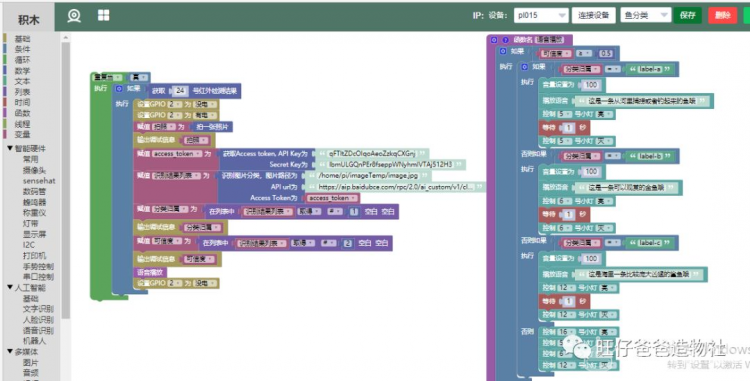Screen dimensions: 750x381
Task: Open the 机器人 subcategory
Action: [34, 341]
